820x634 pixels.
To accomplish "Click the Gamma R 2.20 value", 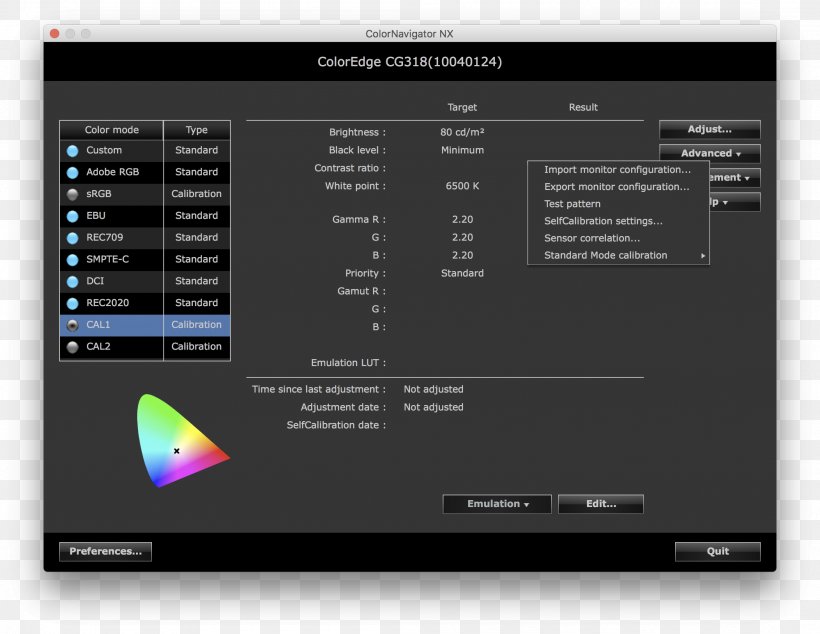I will 462,220.
